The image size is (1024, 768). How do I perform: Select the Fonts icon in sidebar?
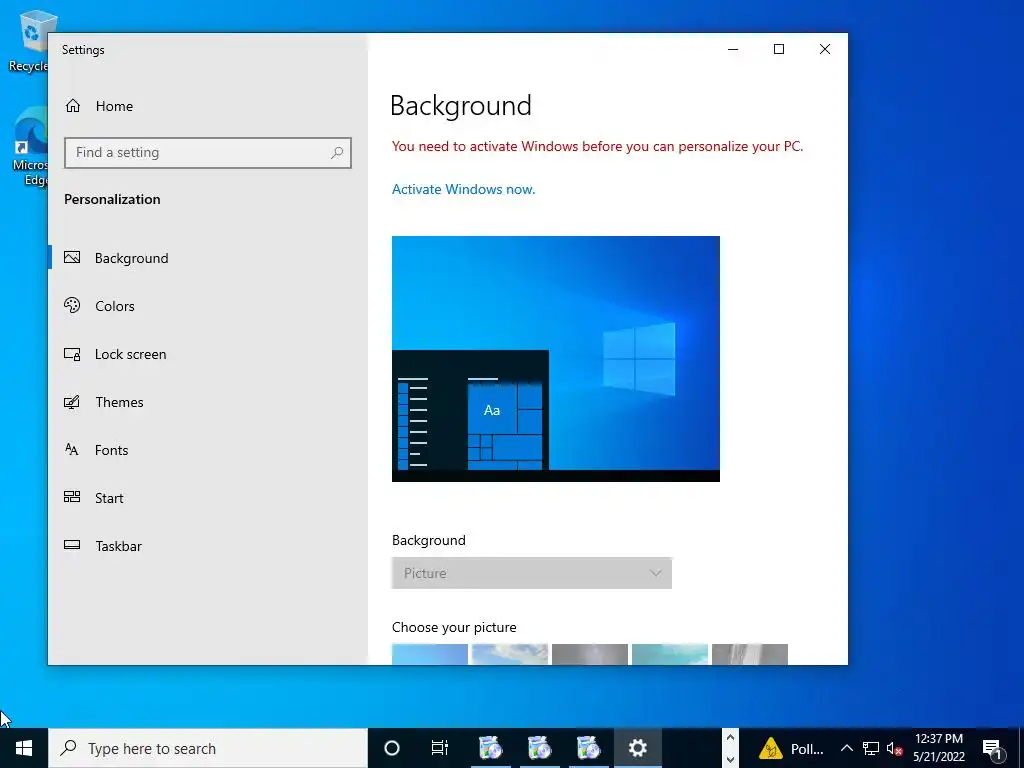(72, 449)
